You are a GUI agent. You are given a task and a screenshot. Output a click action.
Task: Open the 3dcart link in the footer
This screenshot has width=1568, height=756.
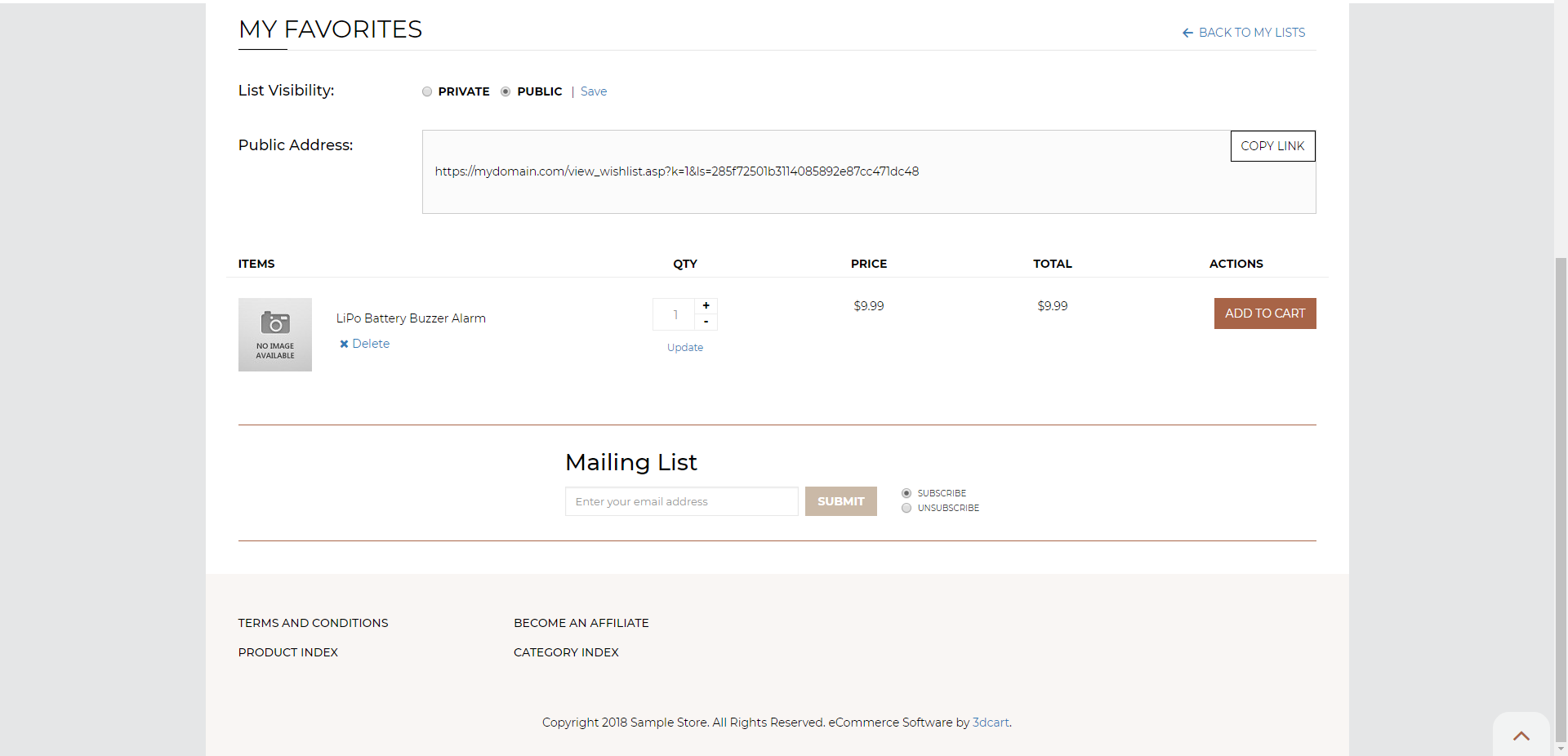click(x=990, y=723)
